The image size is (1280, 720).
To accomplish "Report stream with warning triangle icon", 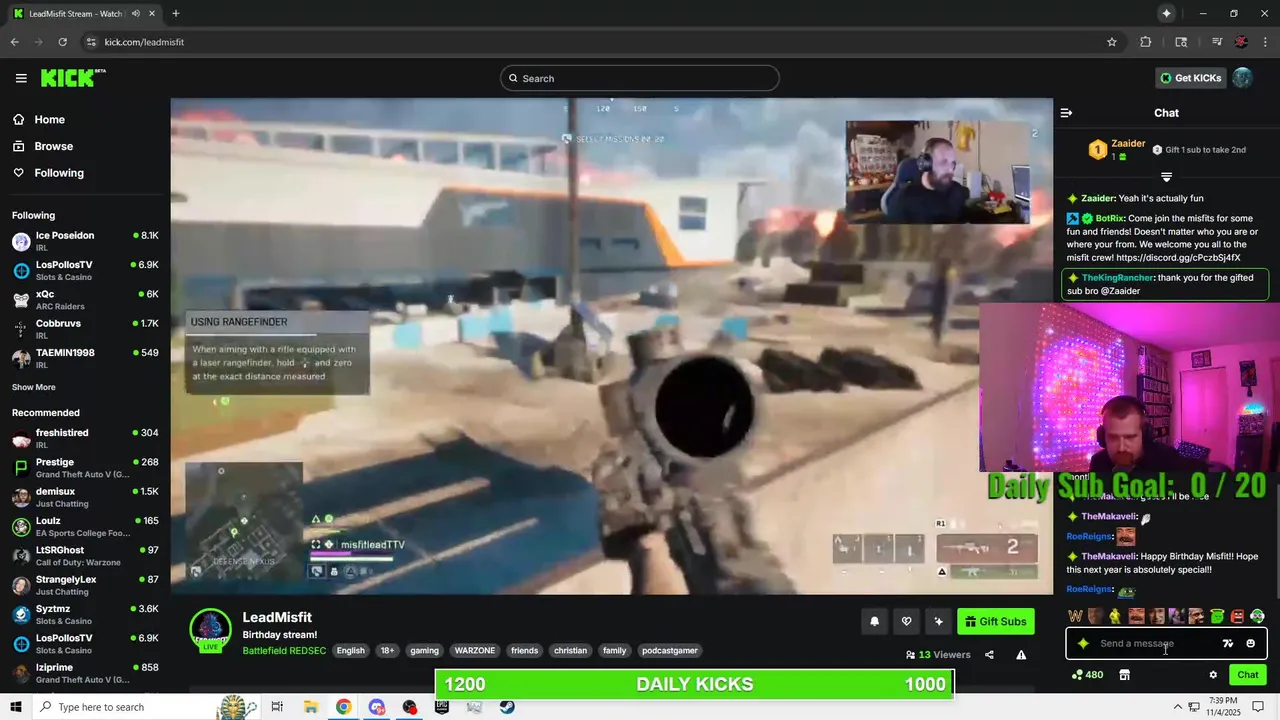I will coord(1021,655).
